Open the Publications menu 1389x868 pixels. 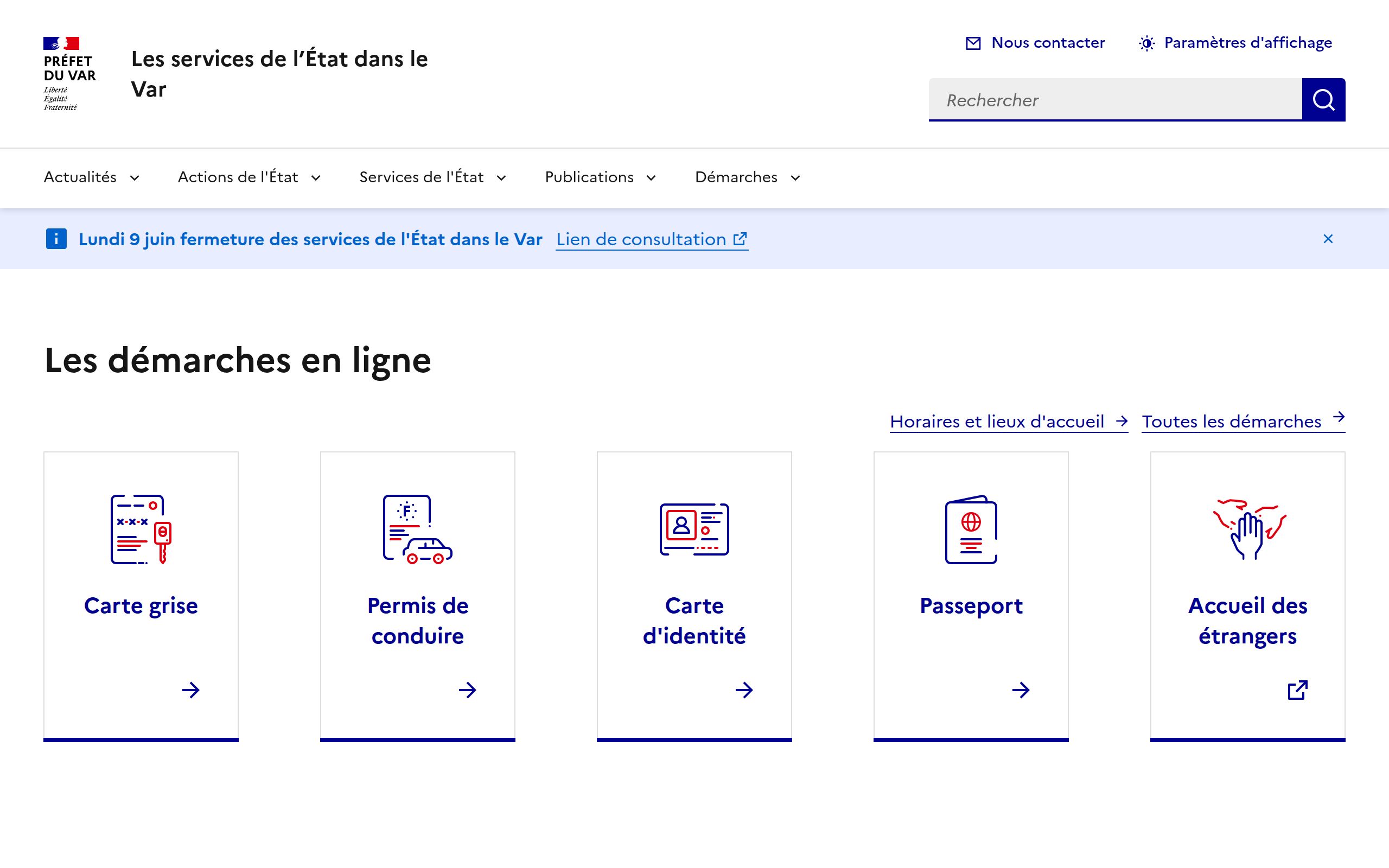(601, 177)
